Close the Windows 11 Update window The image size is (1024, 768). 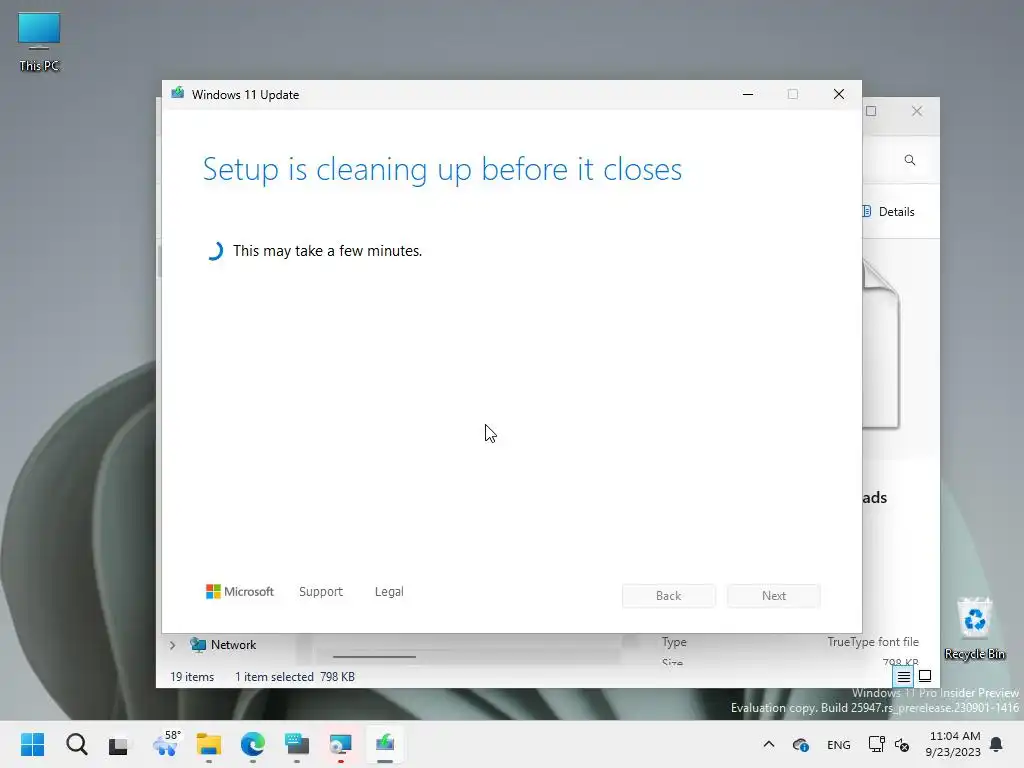[x=839, y=94]
